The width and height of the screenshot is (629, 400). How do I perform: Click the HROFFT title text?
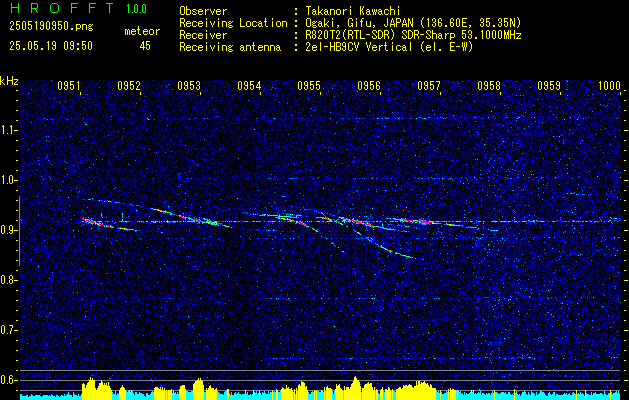click(62, 8)
